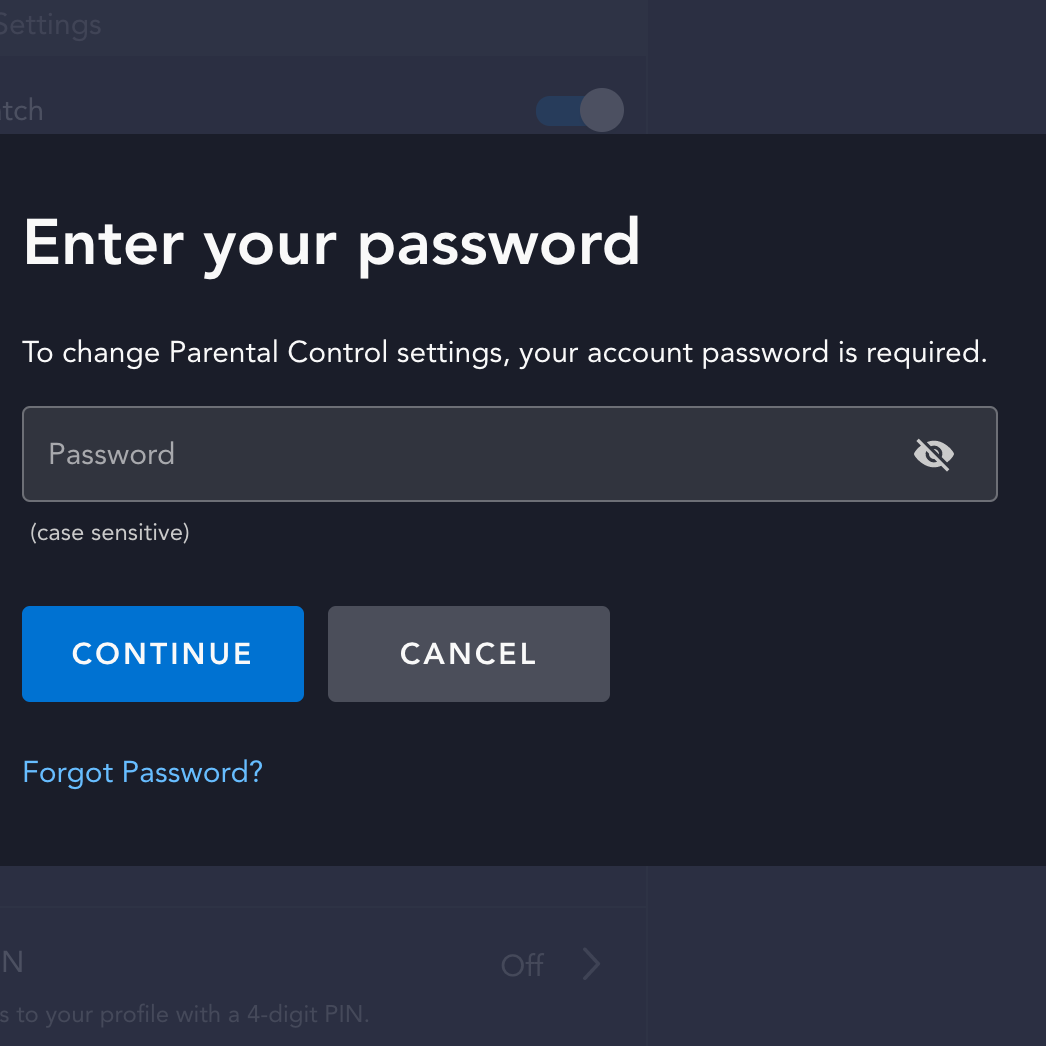1046x1046 pixels.
Task: Click the truncated "N" label in PIN row
Action: pos(12,962)
